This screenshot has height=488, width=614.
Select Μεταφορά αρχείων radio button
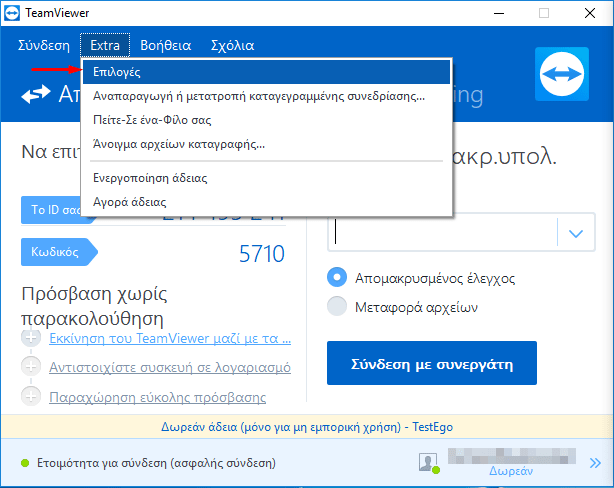coord(337,306)
